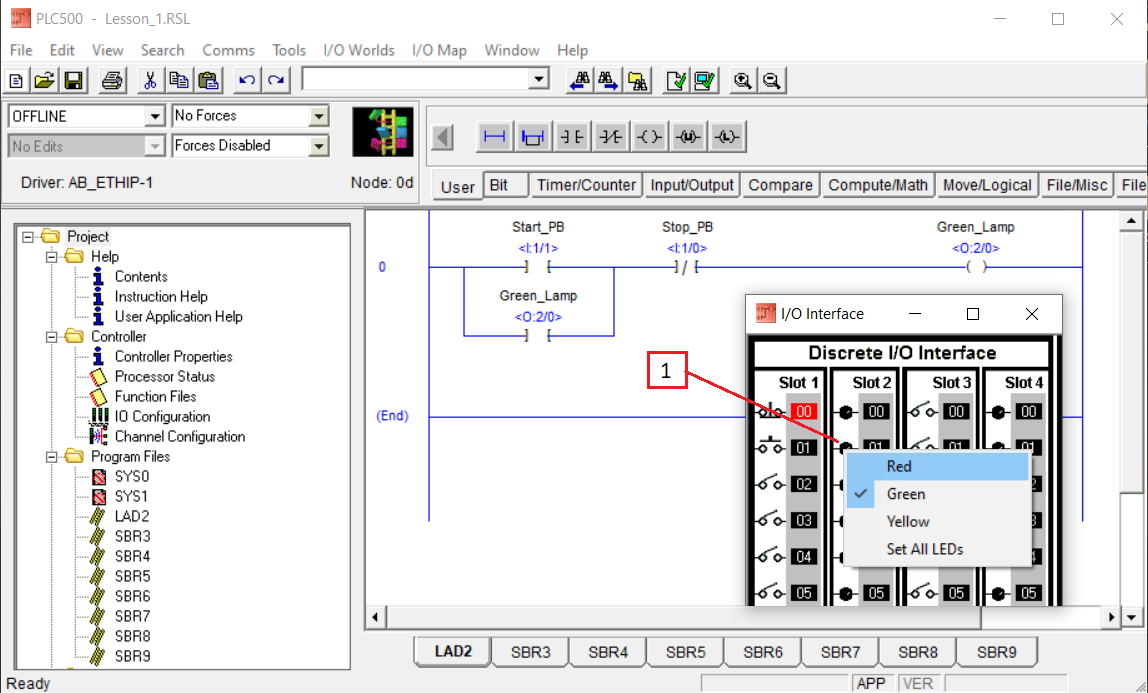Viewport: 1148px width, 693px height.
Task: Choose Yellow from the LED color menu
Action: [938, 522]
